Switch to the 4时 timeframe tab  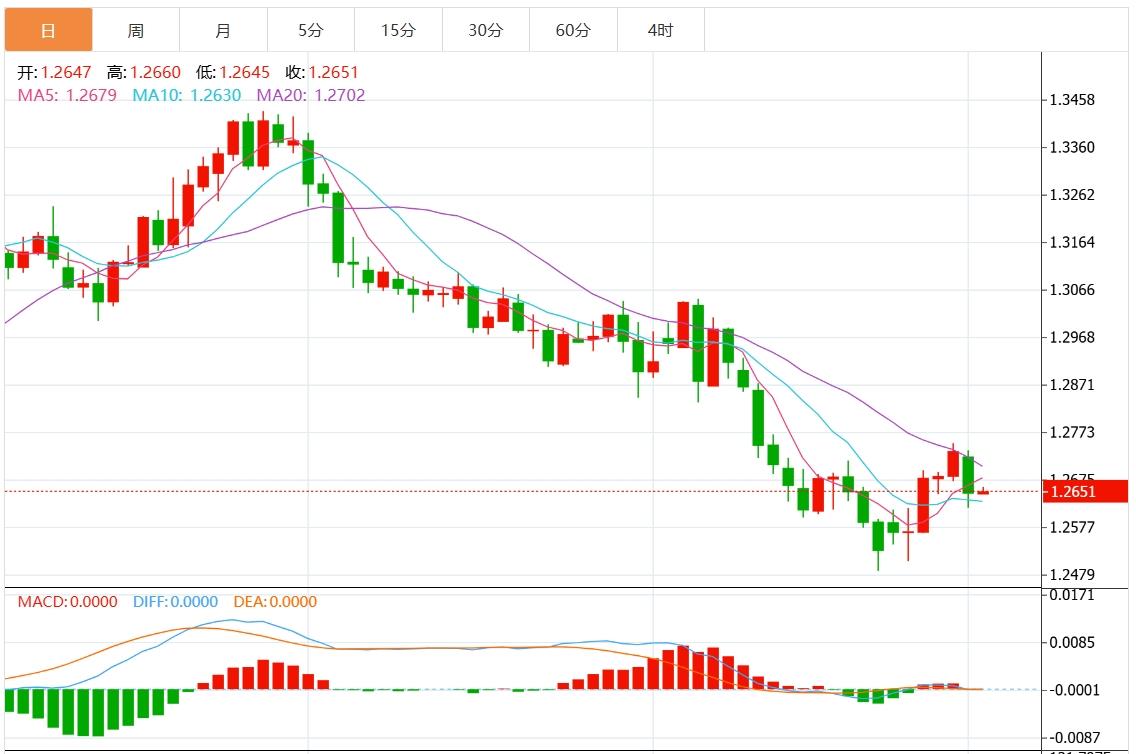[660, 30]
